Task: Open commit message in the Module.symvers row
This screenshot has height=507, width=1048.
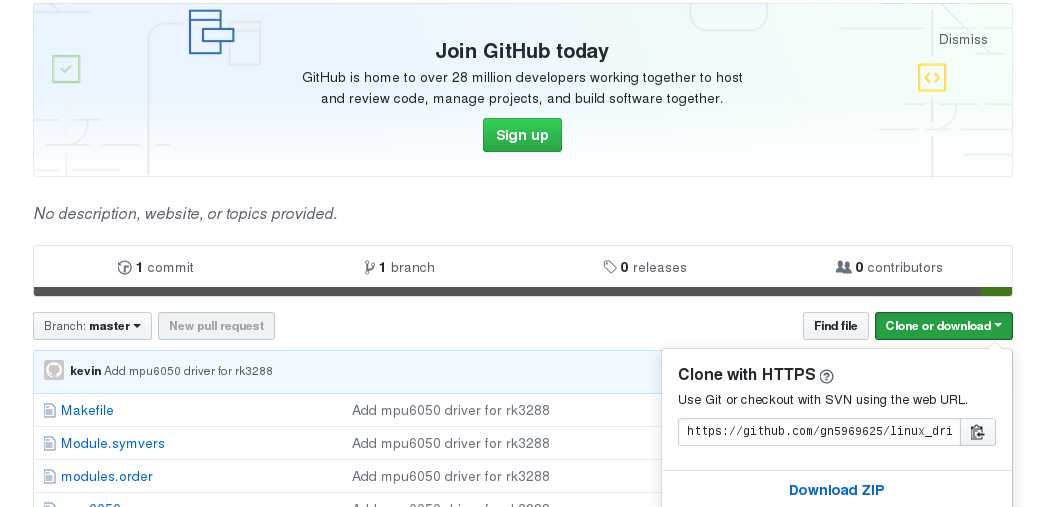Action: pyautogui.click(x=450, y=444)
